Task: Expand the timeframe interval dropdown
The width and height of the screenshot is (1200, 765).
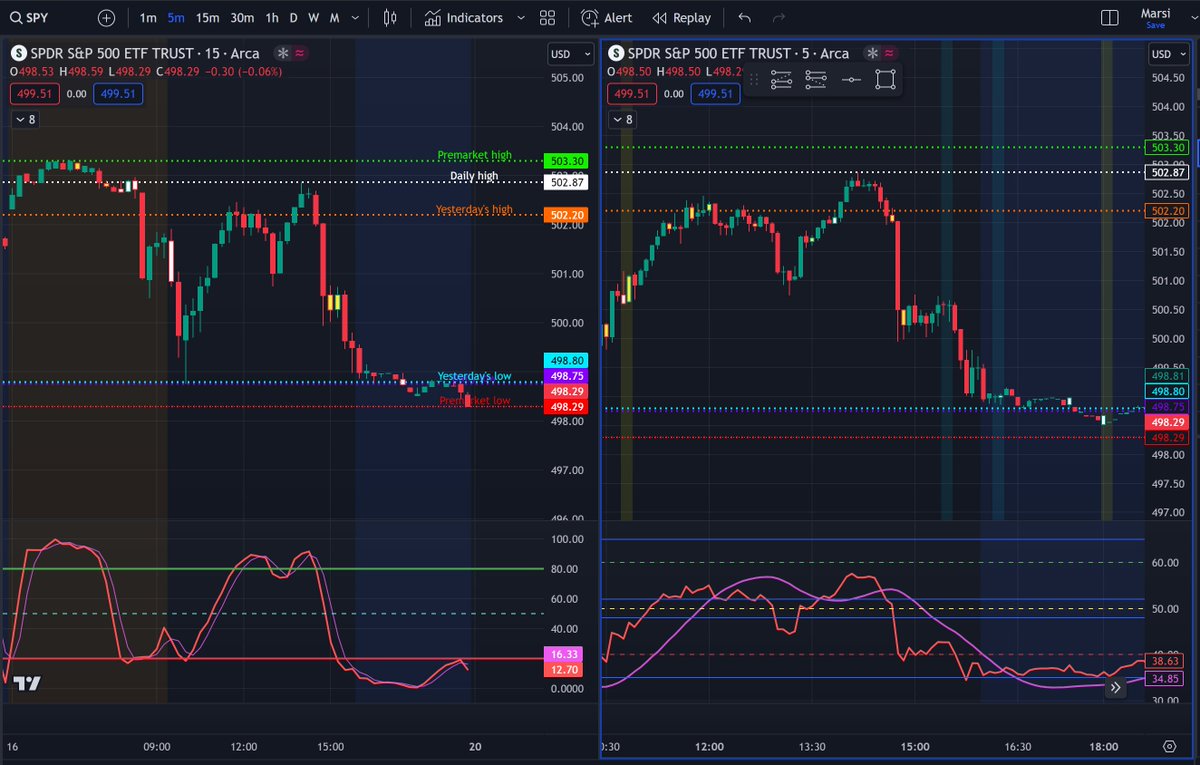Action: (355, 18)
